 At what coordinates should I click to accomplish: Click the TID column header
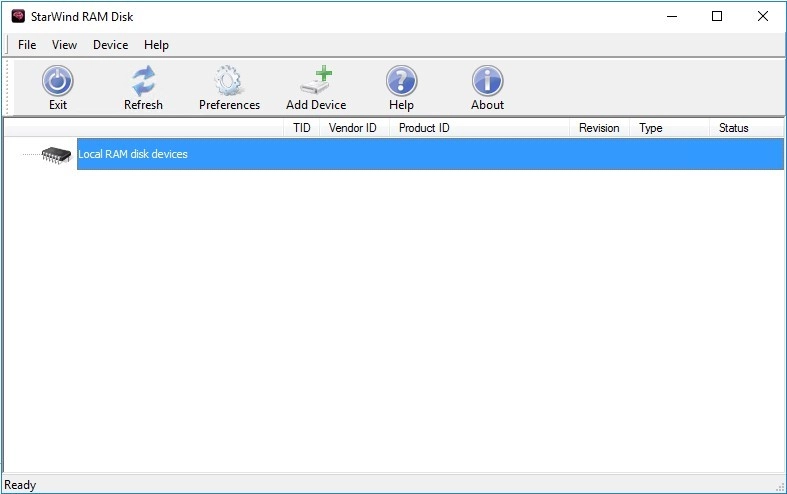pyautogui.click(x=302, y=128)
